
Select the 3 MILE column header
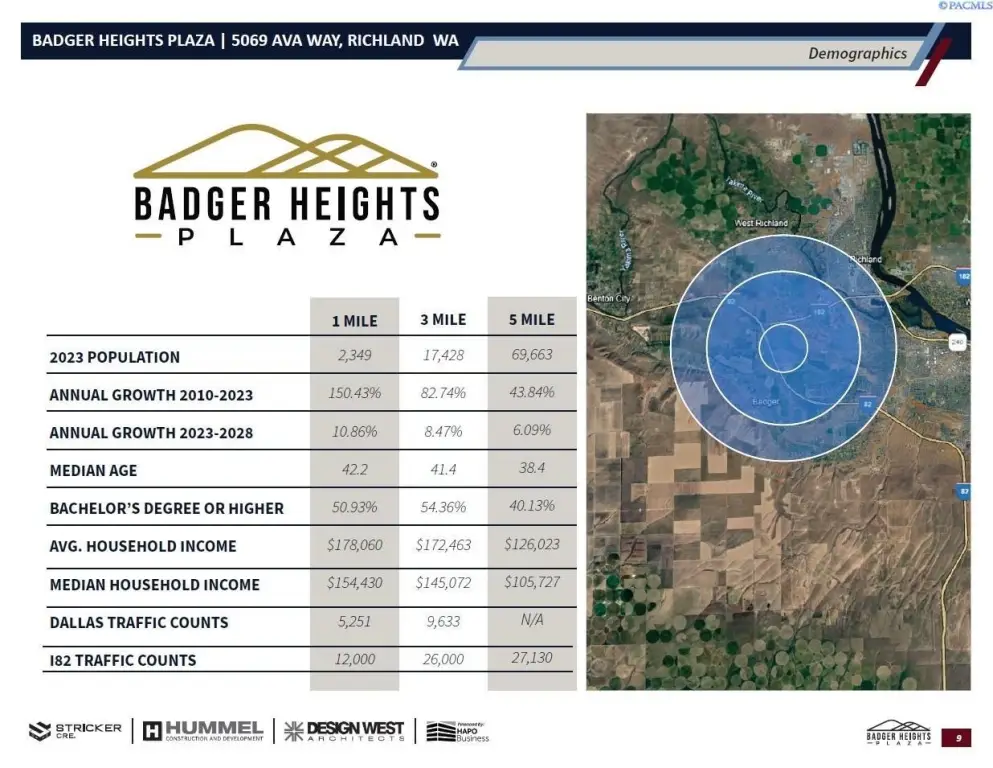[x=443, y=320]
